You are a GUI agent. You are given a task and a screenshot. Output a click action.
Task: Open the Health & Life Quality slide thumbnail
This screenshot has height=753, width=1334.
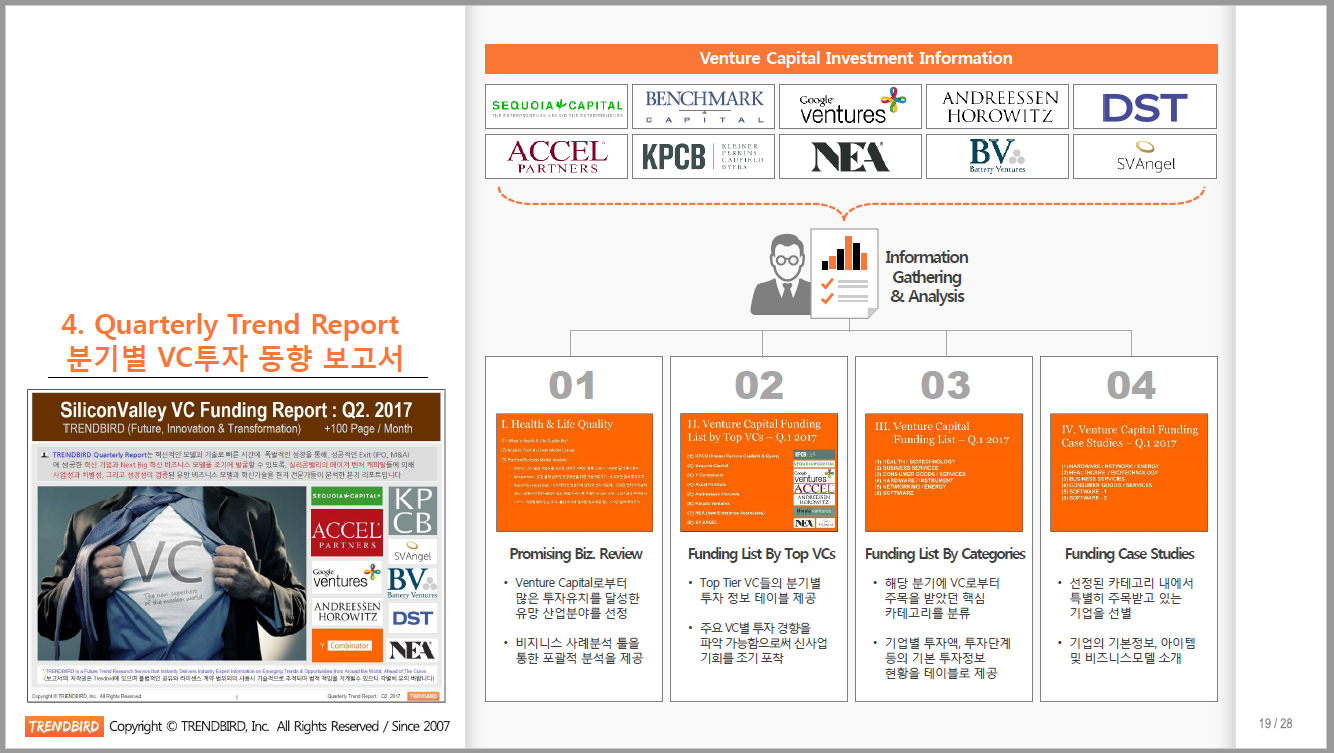(x=574, y=472)
